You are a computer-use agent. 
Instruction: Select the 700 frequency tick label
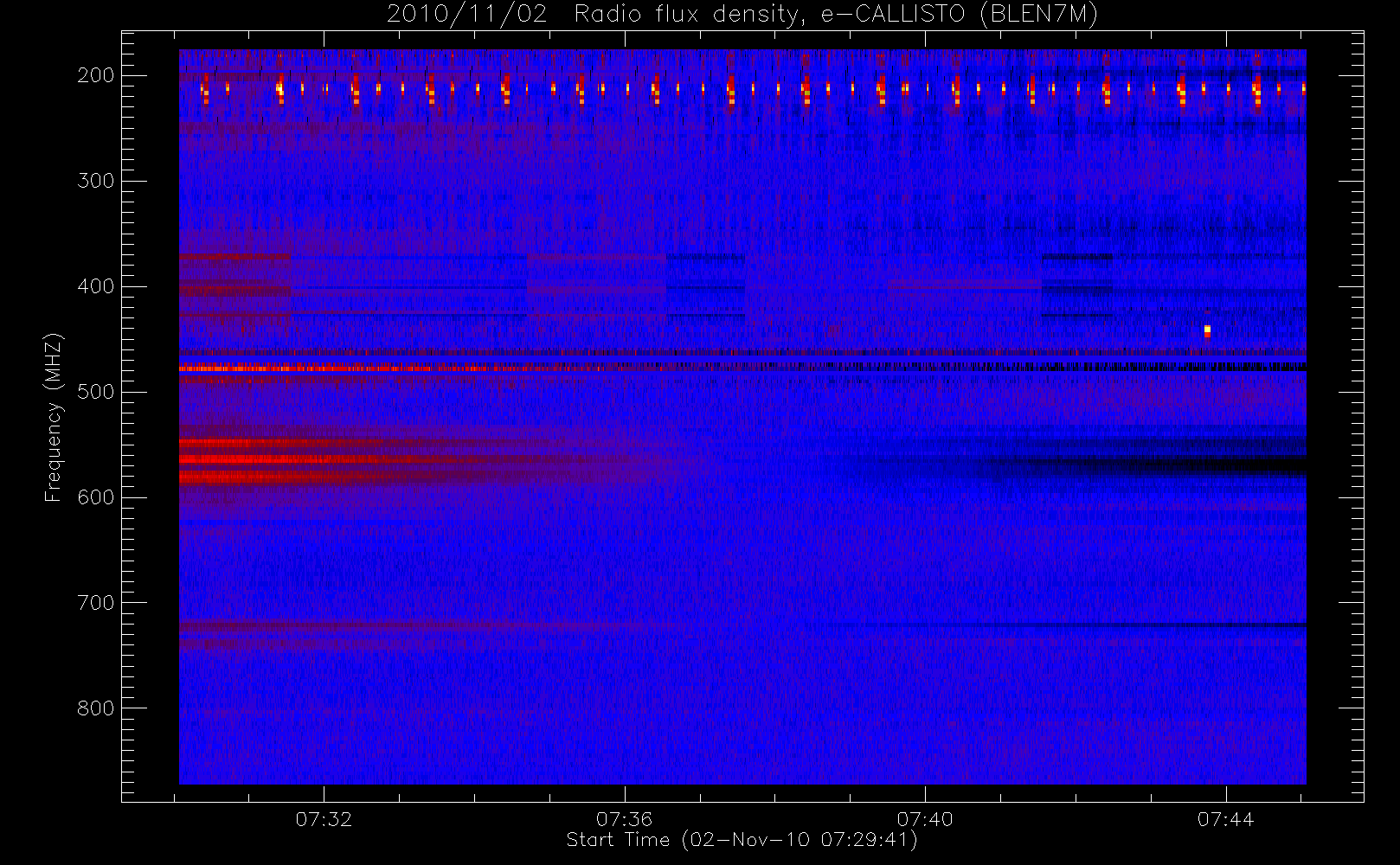96,603
